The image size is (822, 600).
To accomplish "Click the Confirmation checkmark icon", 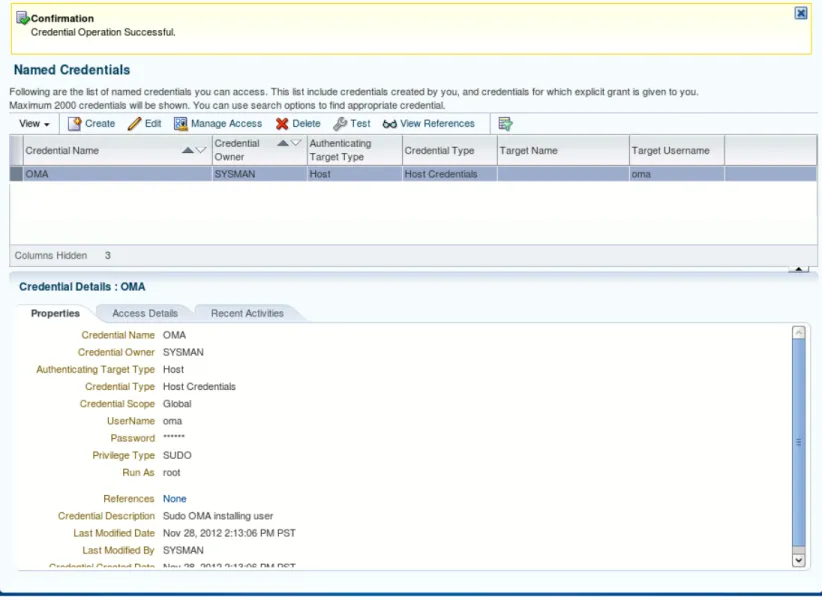I will pyautogui.click(x=23, y=18).
